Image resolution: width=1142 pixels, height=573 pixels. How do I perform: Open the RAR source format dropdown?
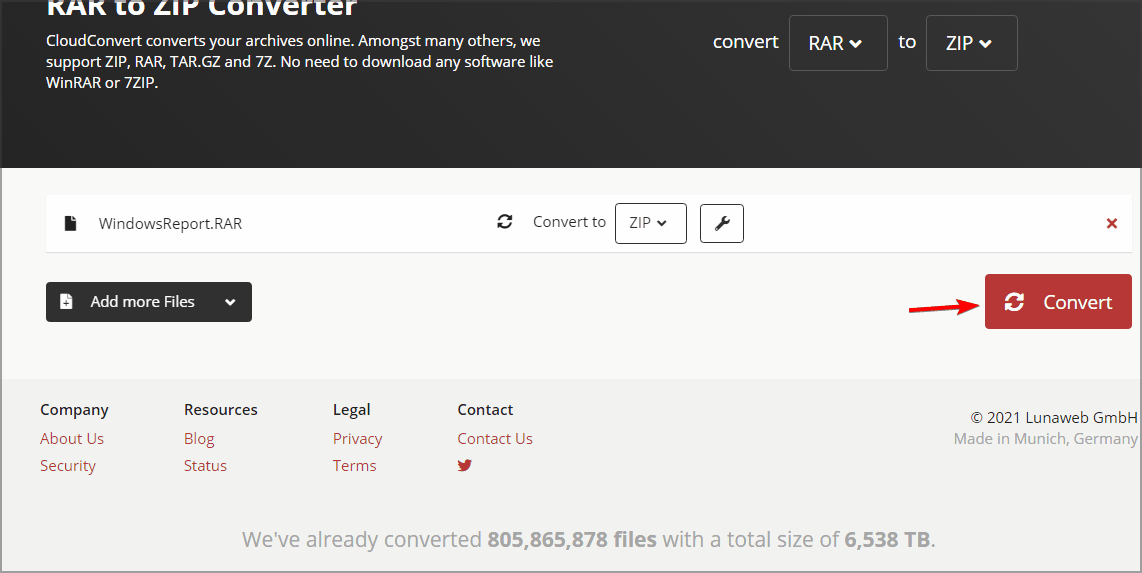click(x=837, y=43)
